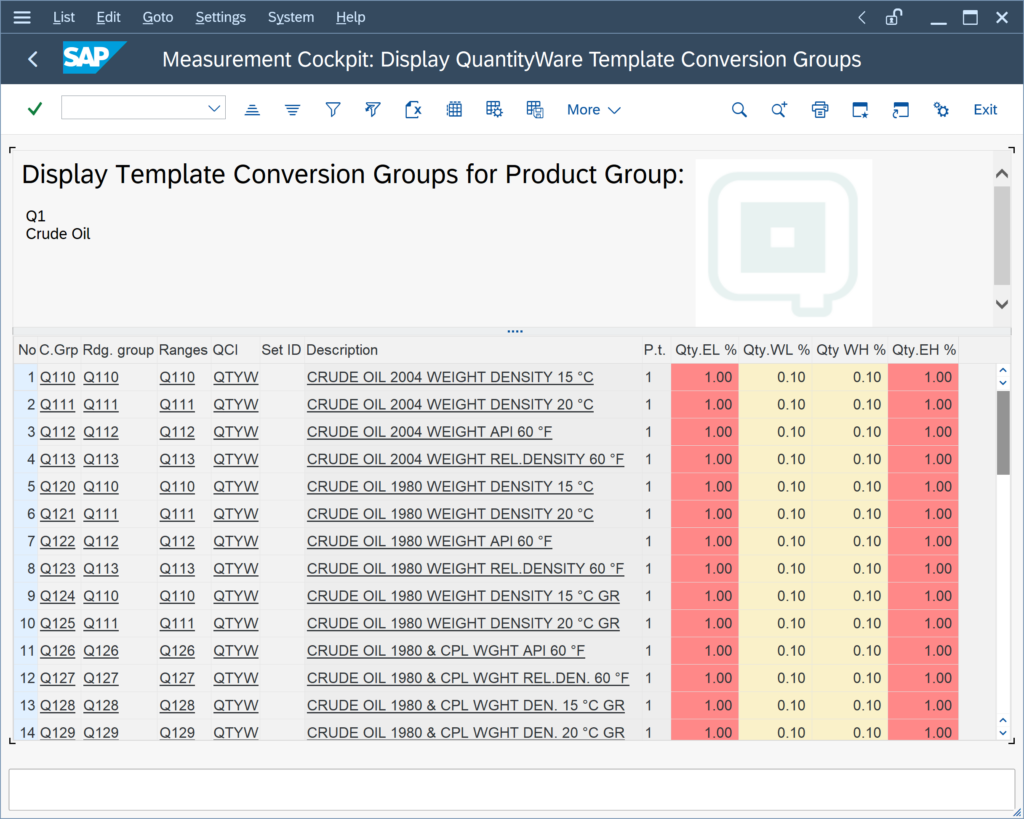
Task: Open CRUDE OIL 1980 WEIGHT REL.DENSITY 60 °F link
Action: pyautogui.click(x=465, y=569)
